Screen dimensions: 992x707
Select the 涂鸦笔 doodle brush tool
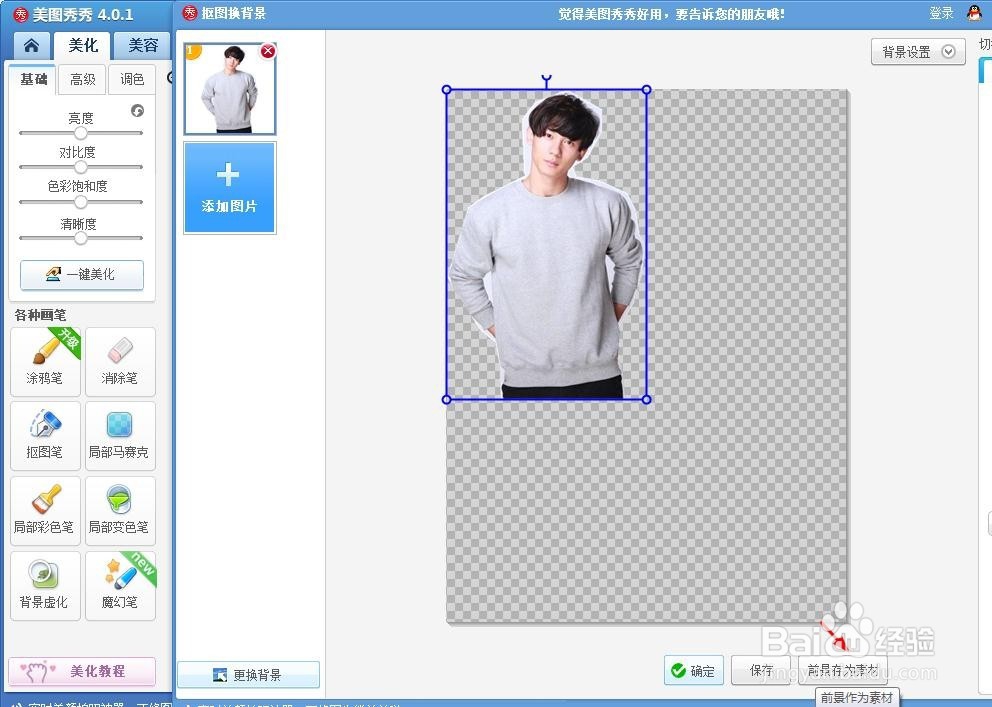pyautogui.click(x=46, y=362)
